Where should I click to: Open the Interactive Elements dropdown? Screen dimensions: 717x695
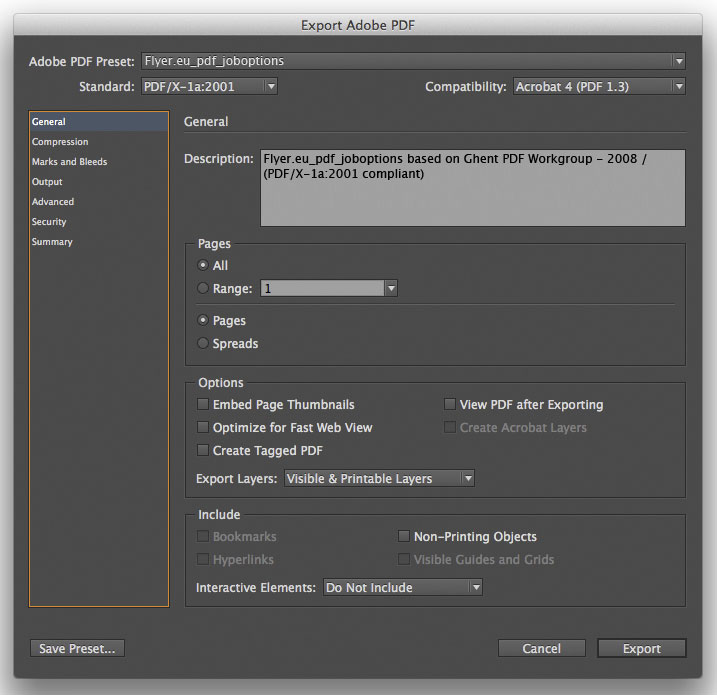pos(403,588)
